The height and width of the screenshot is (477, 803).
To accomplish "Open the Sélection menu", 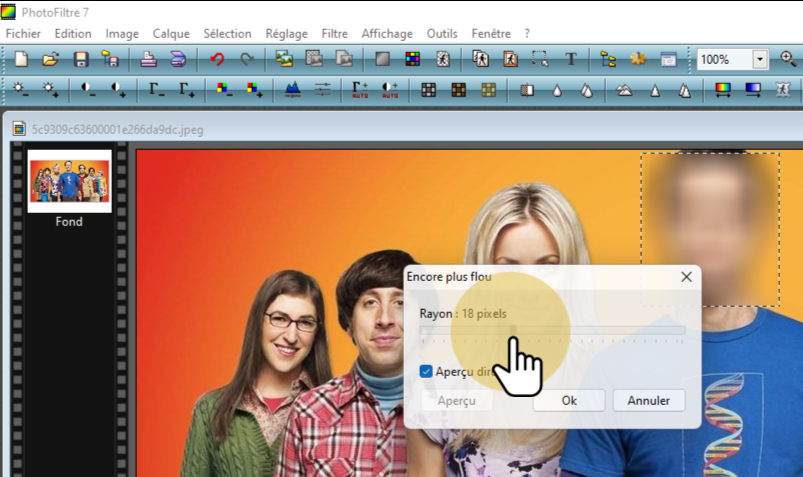I will (x=227, y=34).
